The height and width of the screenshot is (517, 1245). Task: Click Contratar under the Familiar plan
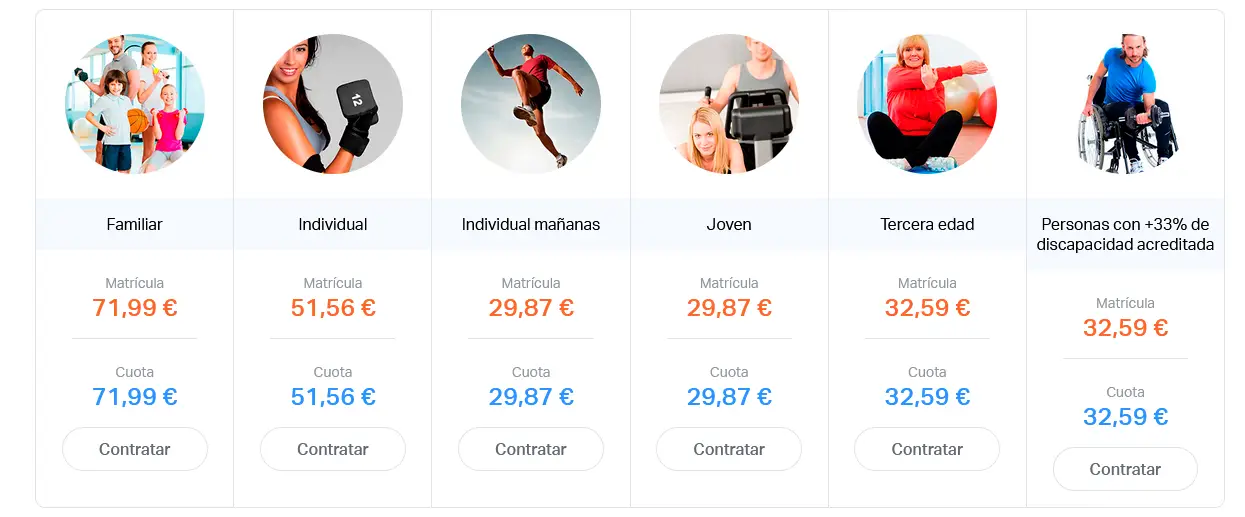(x=135, y=449)
